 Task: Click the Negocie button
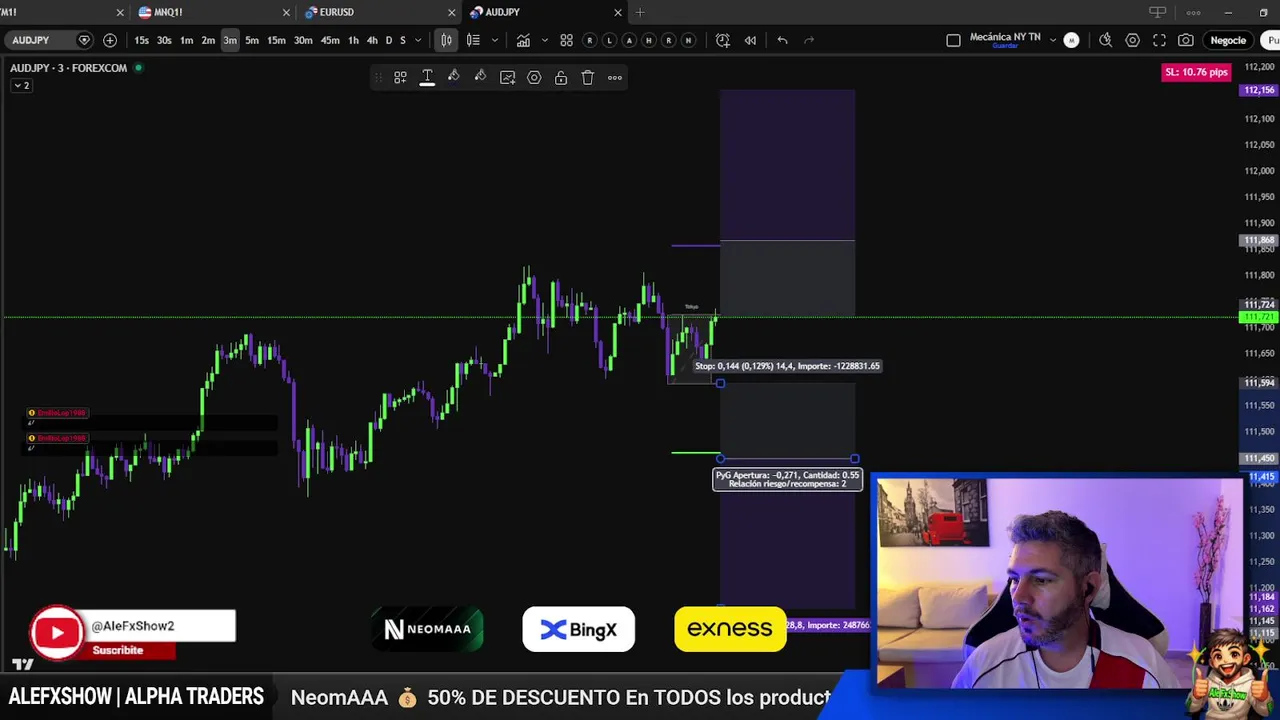tap(1228, 40)
